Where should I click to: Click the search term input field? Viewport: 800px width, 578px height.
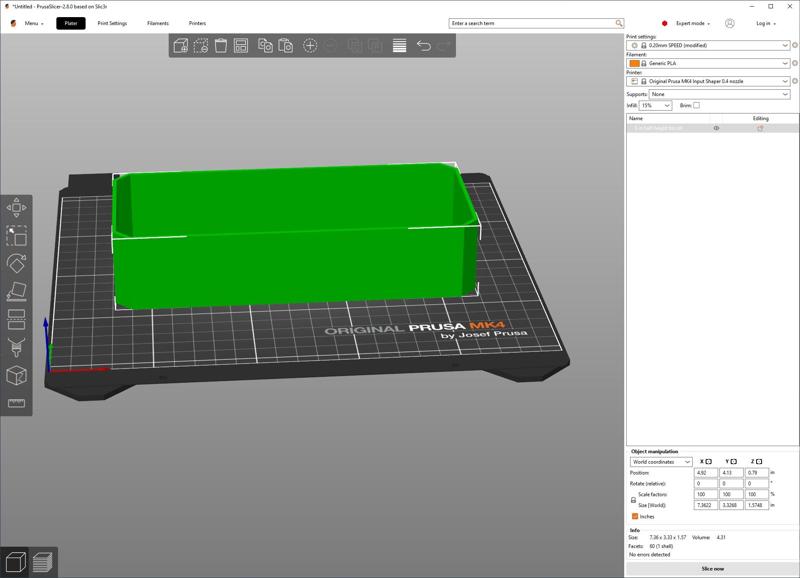click(x=532, y=23)
